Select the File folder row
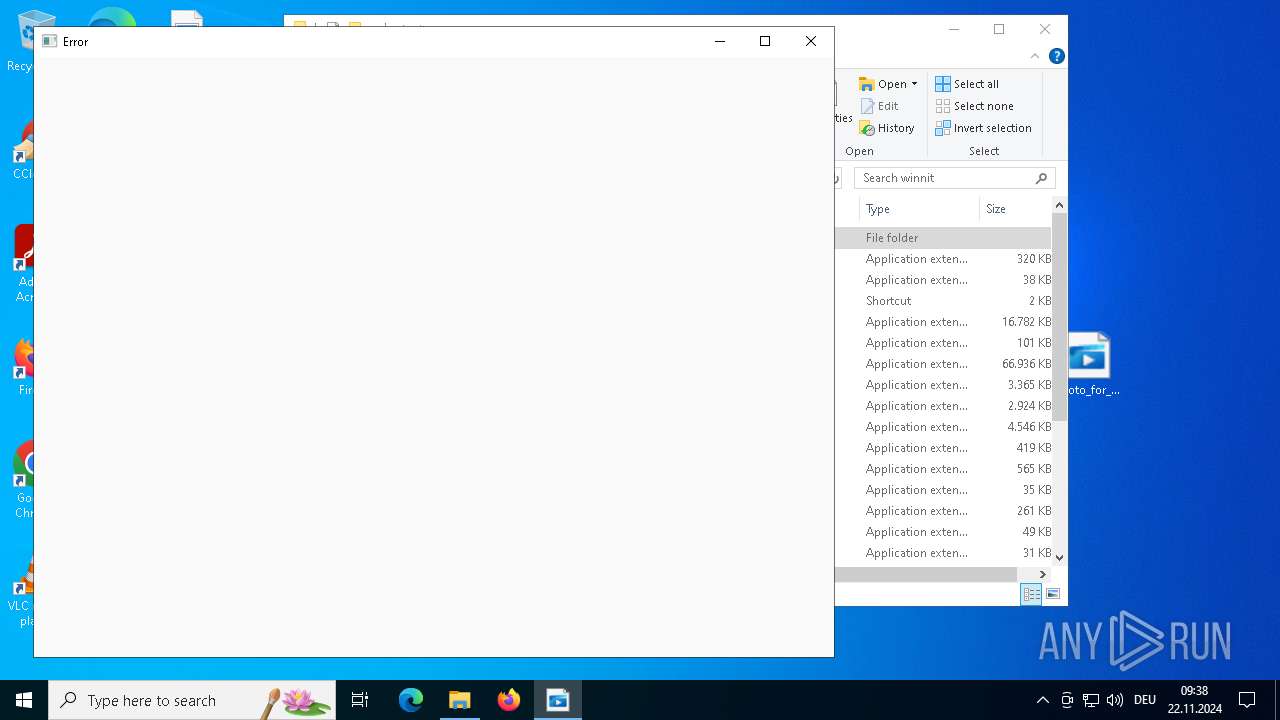The height and width of the screenshot is (720, 1280). [943, 238]
